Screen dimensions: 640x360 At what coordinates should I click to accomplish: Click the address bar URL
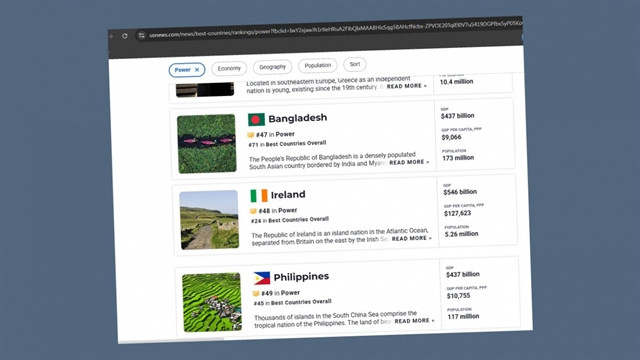coord(335,29)
